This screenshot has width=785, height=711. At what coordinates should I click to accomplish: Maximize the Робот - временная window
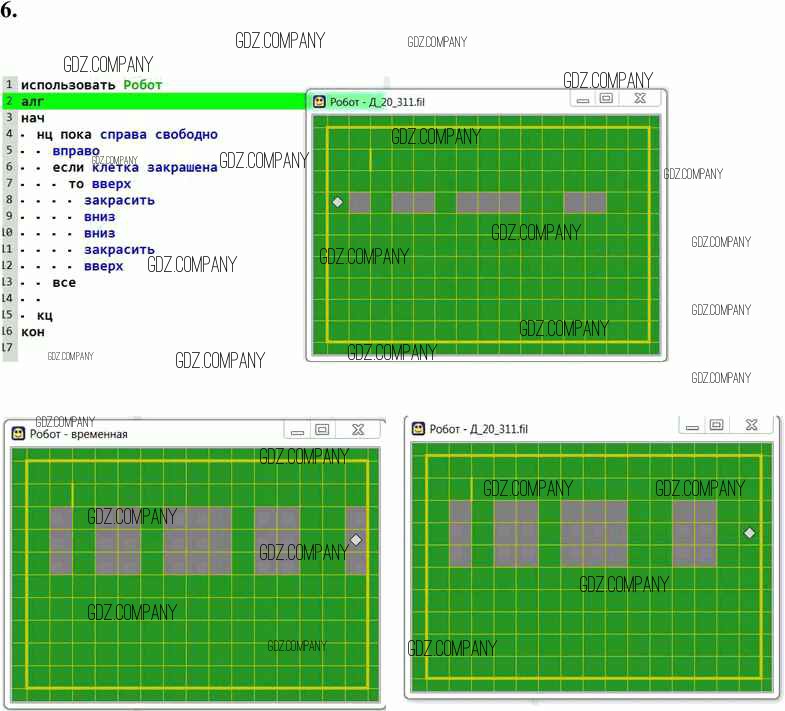322,430
